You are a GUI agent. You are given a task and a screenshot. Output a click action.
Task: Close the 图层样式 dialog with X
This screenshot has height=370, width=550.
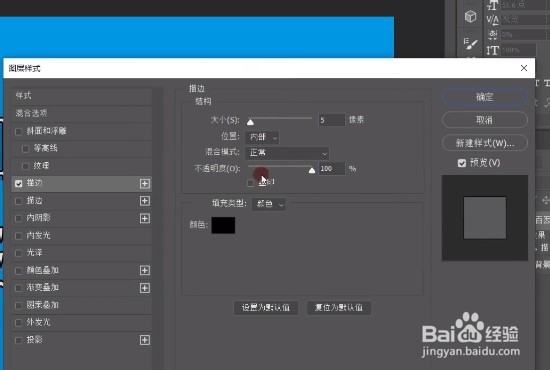tap(524, 68)
